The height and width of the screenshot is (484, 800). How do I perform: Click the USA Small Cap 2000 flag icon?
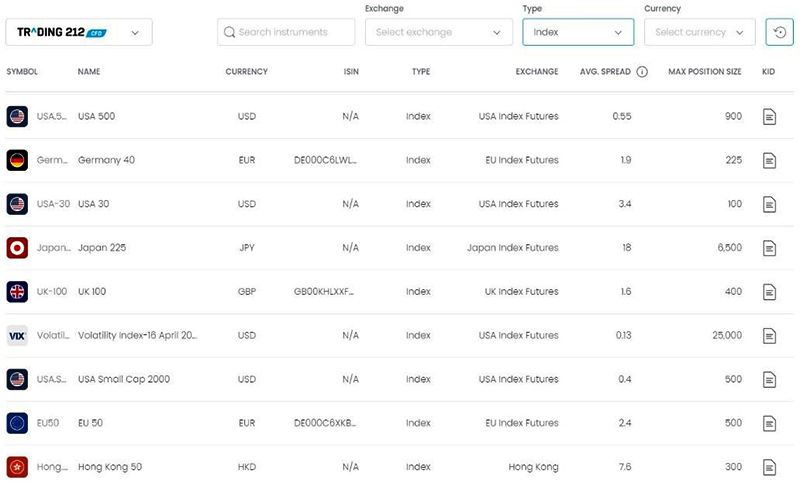pos(17,379)
